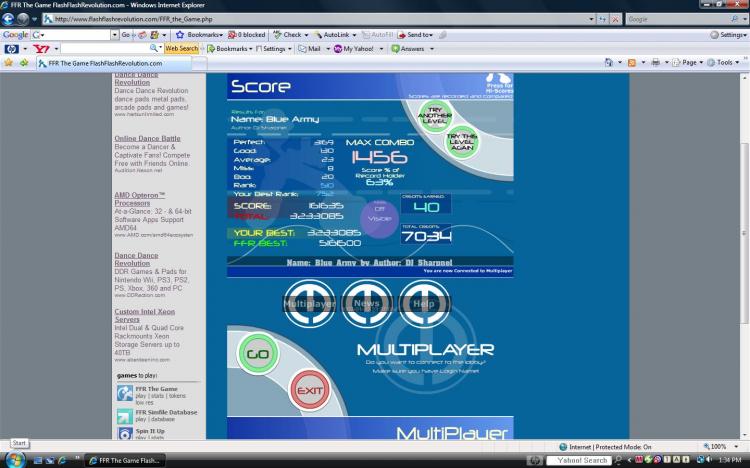Select Try This Level Again button
The width and height of the screenshot is (750, 468).
point(463,141)
